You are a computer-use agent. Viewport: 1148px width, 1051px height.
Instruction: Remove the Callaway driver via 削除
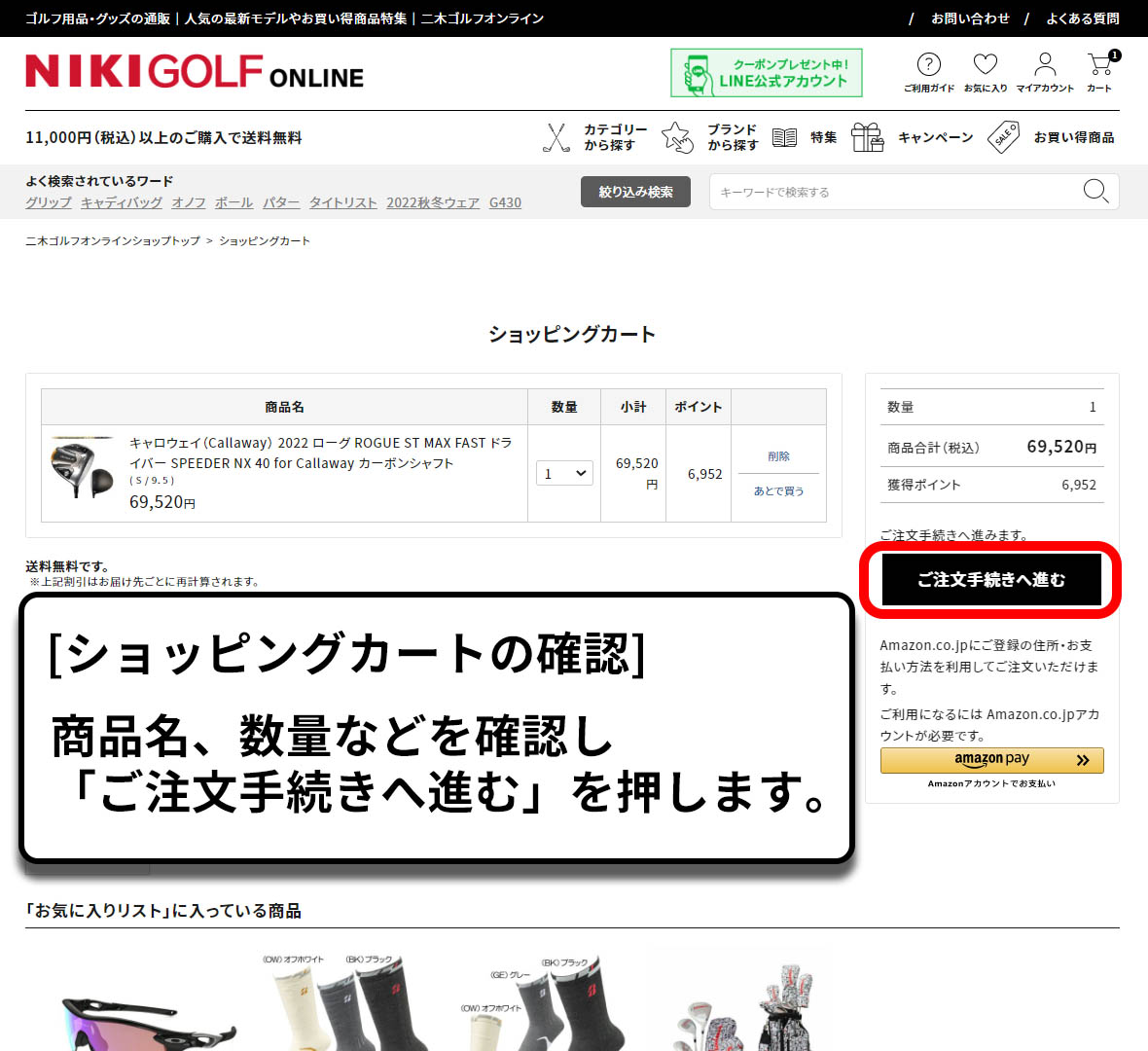point(777,455)
